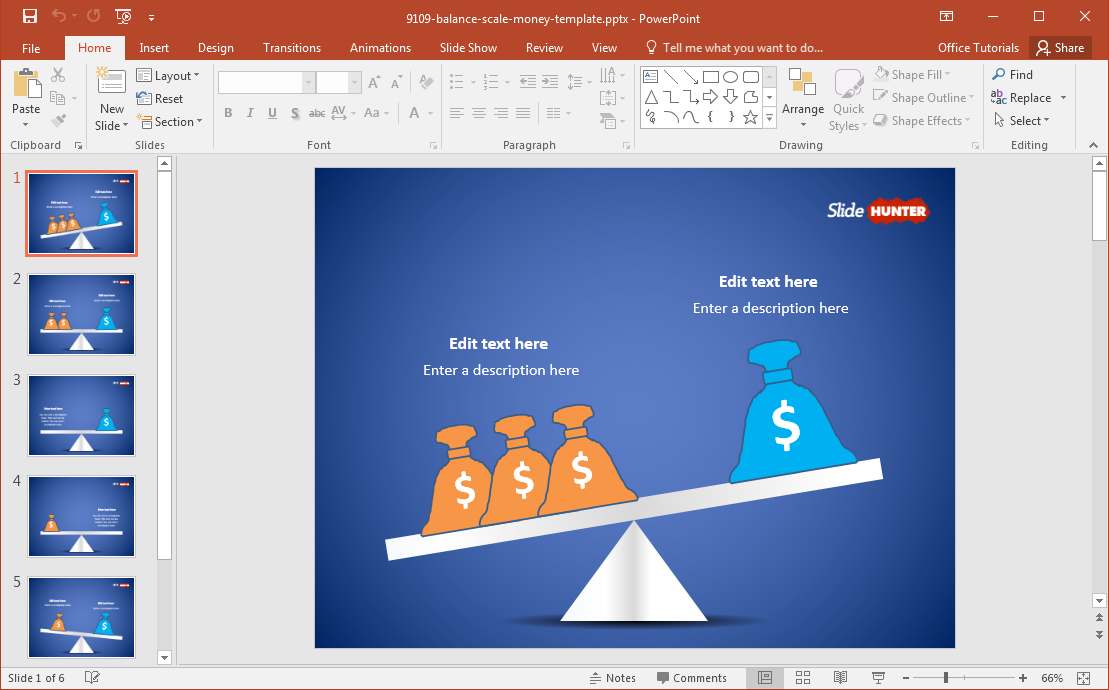1109x690 pixels.
Task: Switch to Slide Sorter view icon
Action: (x=802, y=678)
